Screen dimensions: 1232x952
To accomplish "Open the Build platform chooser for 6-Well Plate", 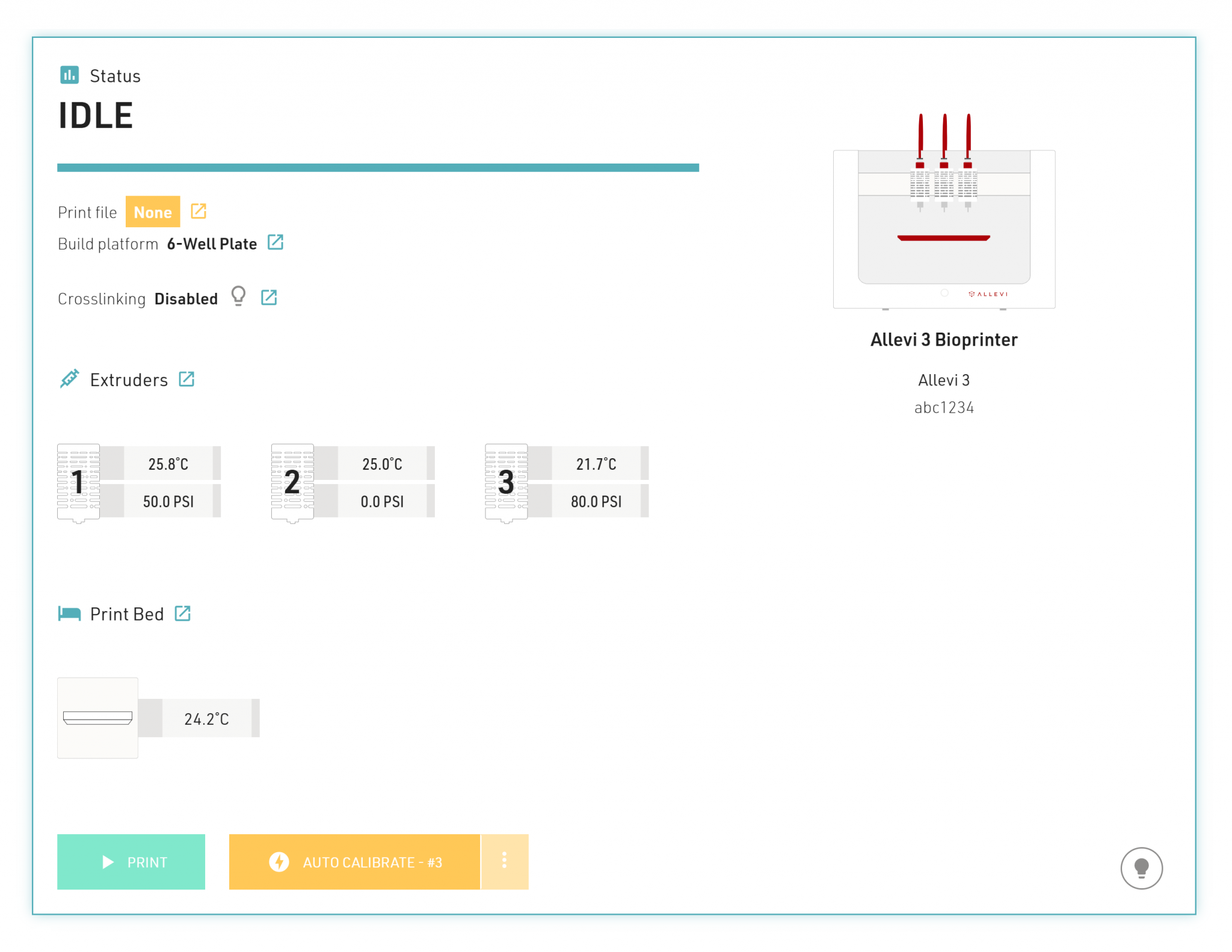I will [276, 242].
